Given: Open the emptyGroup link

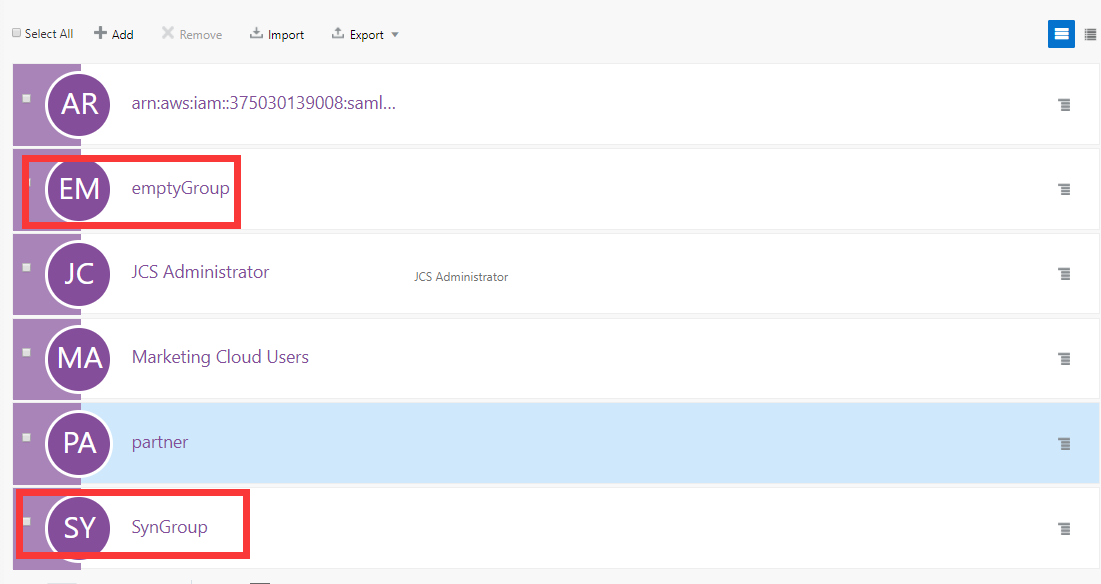Looking at the screenshot, I should 180,189.
